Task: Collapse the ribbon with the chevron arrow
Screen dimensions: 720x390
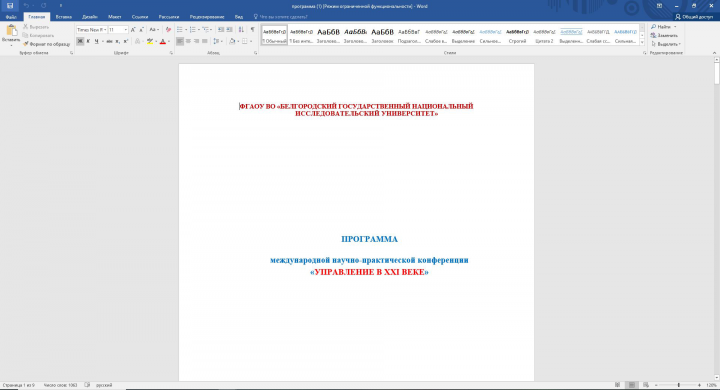Action: click(714, 53)
